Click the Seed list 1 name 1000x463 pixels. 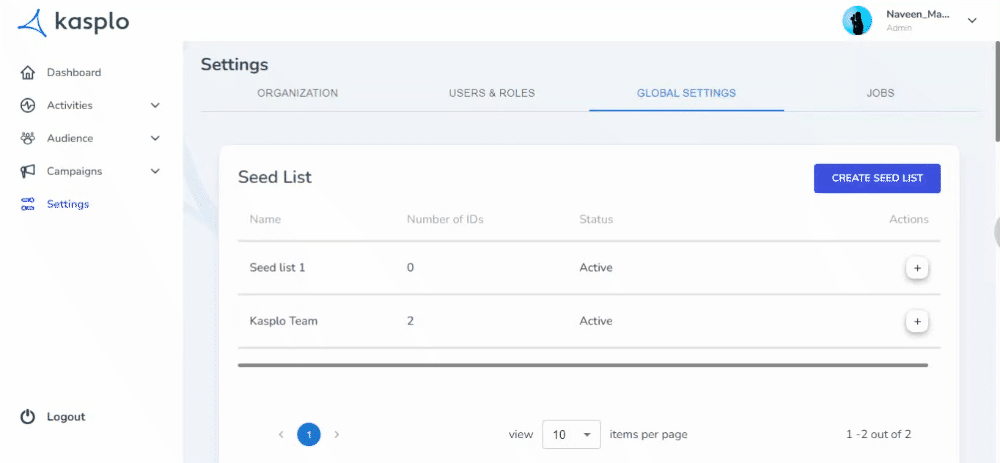tap(277, 268)
